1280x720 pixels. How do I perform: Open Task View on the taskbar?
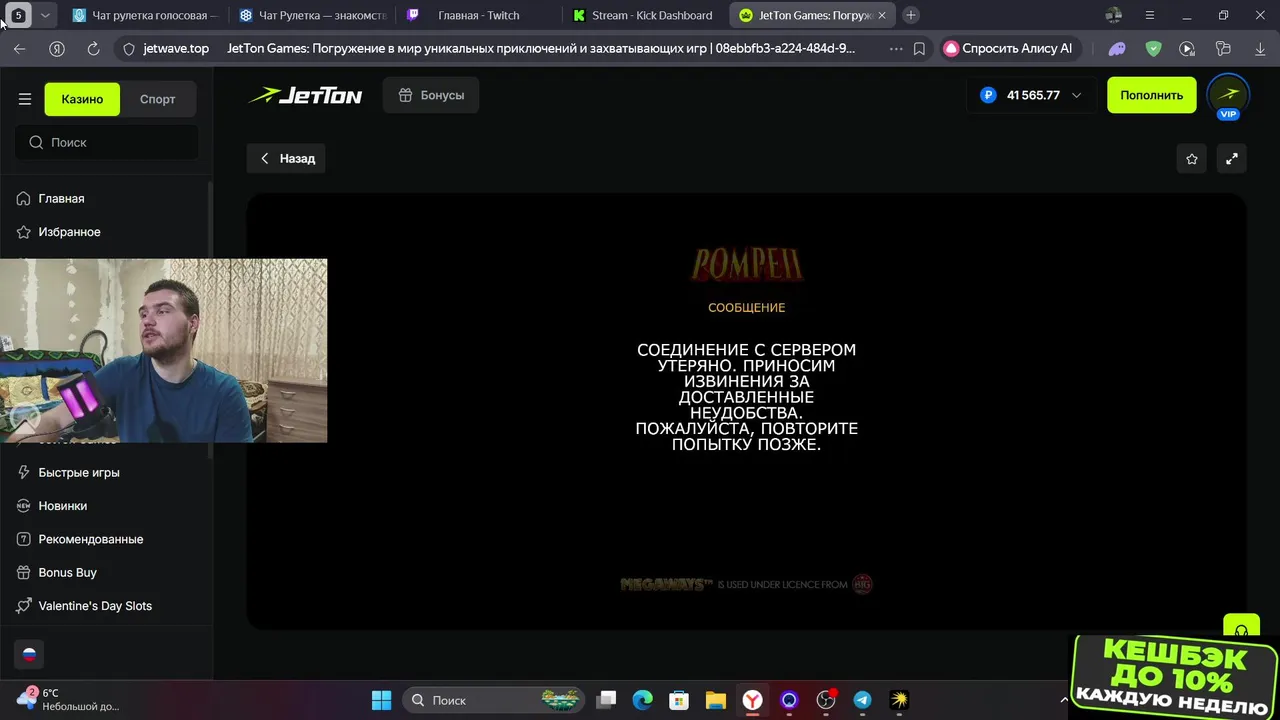[x=607, y=700]
